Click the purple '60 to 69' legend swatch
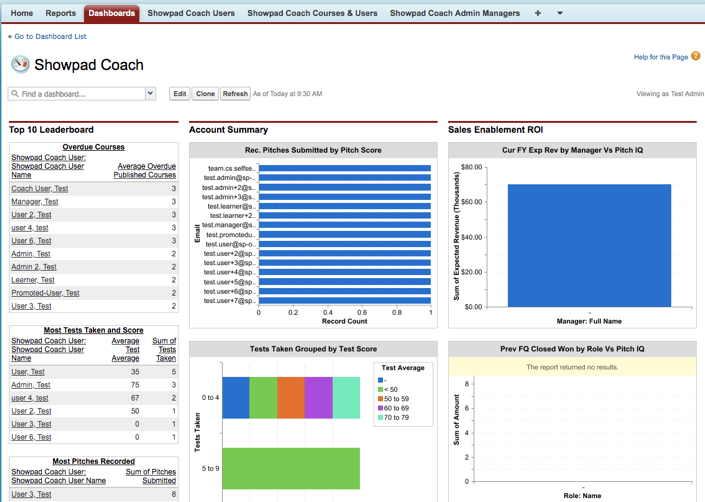 pyautogui.click(x=380, y=408)
